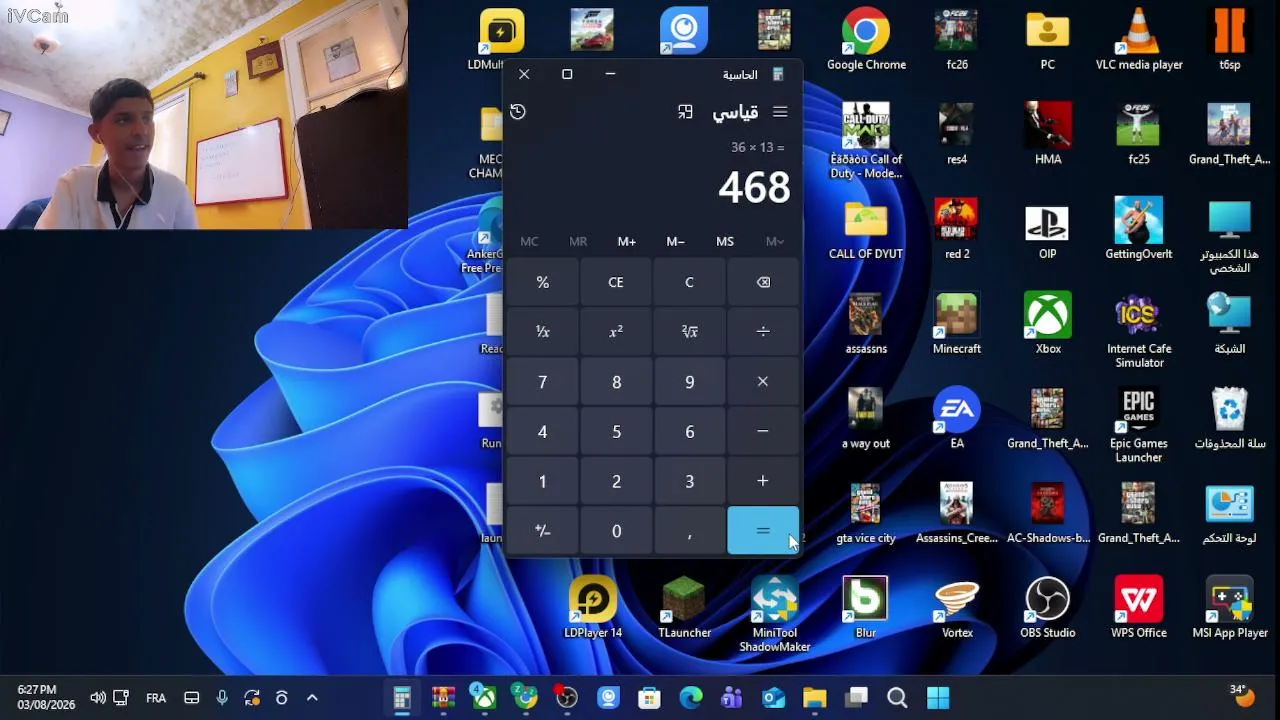Screen dimensions: 1280x720
Task: Click the percent key
Action: (x=543, y=283)
